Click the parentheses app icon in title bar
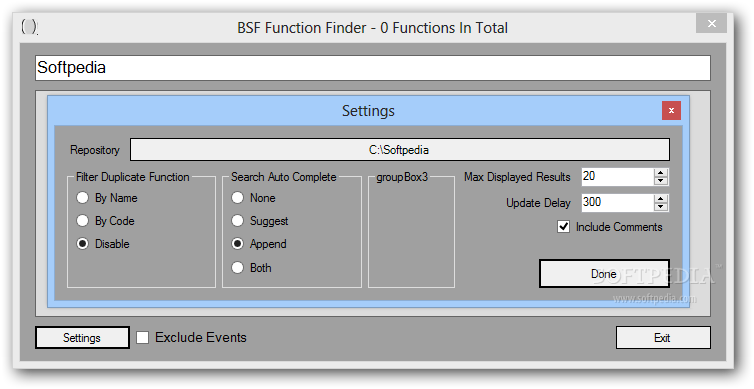Image resolution: width=754 pixels, height=389 pixels. (29, 27)
